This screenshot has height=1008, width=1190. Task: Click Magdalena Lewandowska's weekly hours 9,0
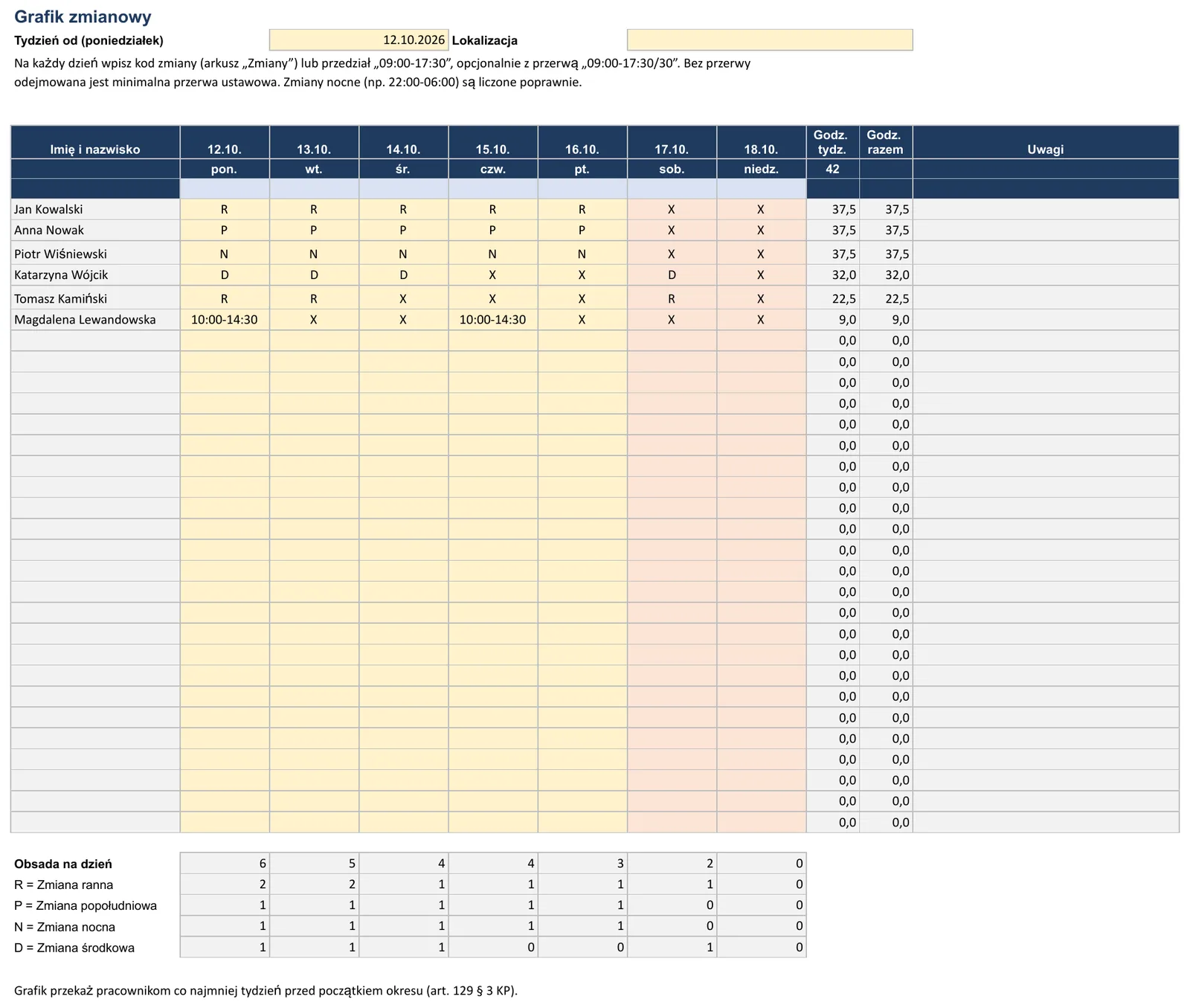click(833, 320)
